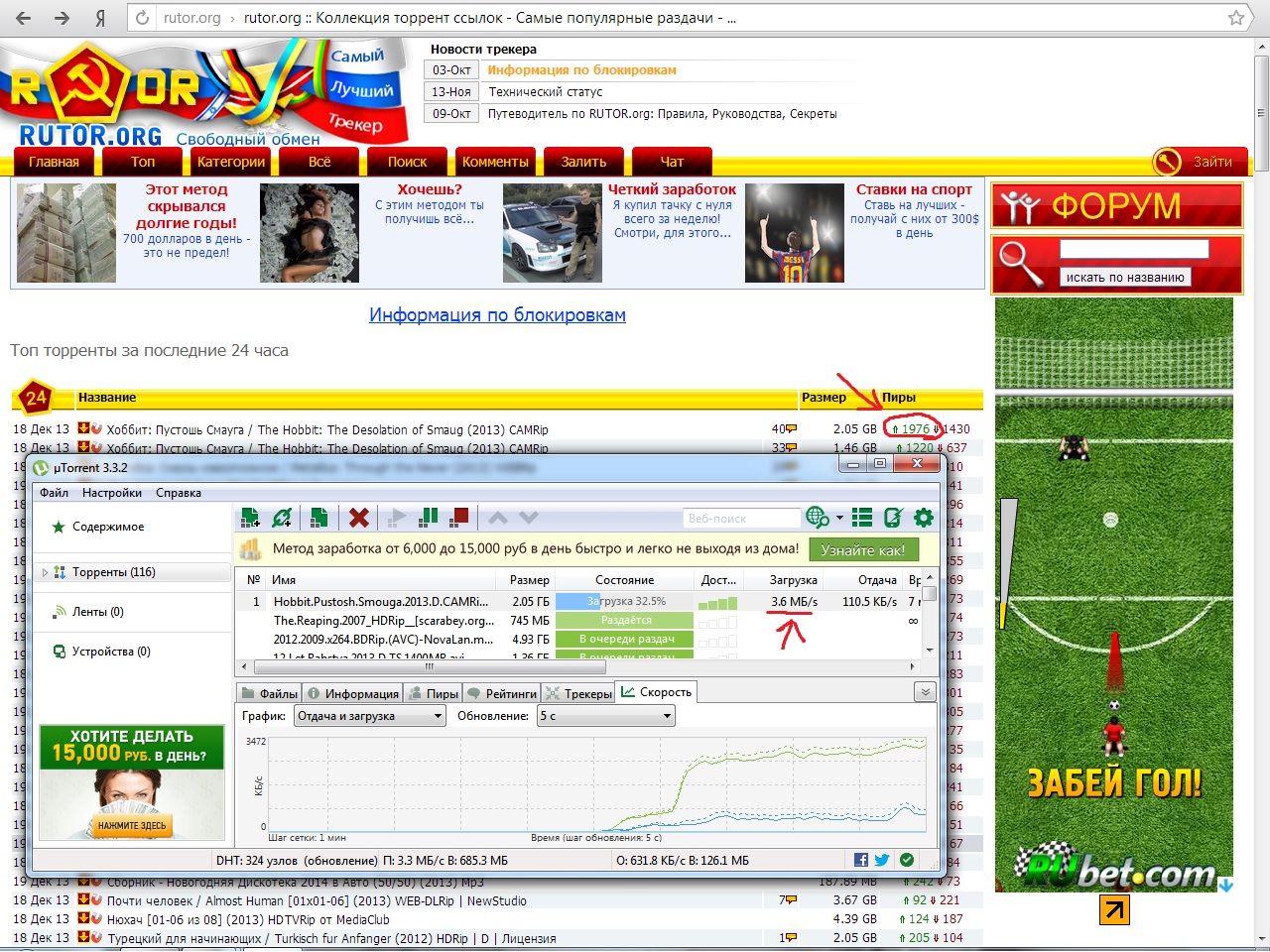This screenshot has height=952, width=1270.
Task: Bookmark page with the star icon
Action: point(1236,18)
